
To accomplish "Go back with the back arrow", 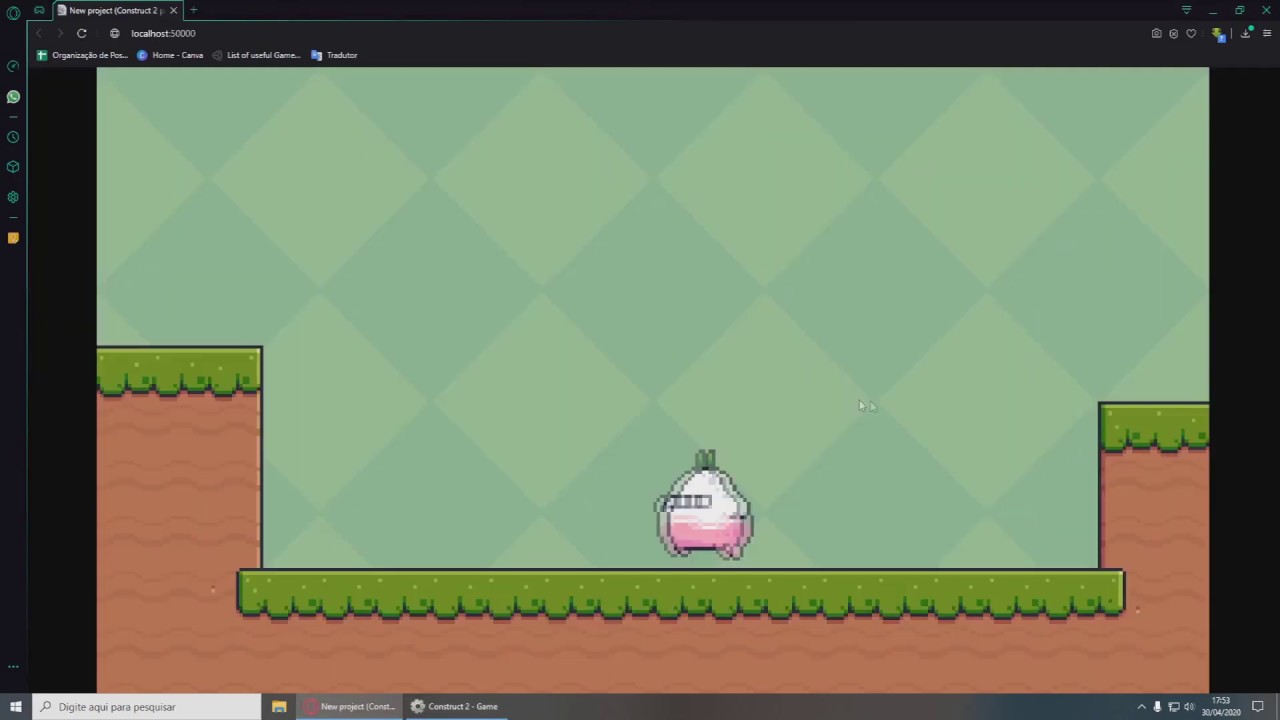I will tap(39, 33).
